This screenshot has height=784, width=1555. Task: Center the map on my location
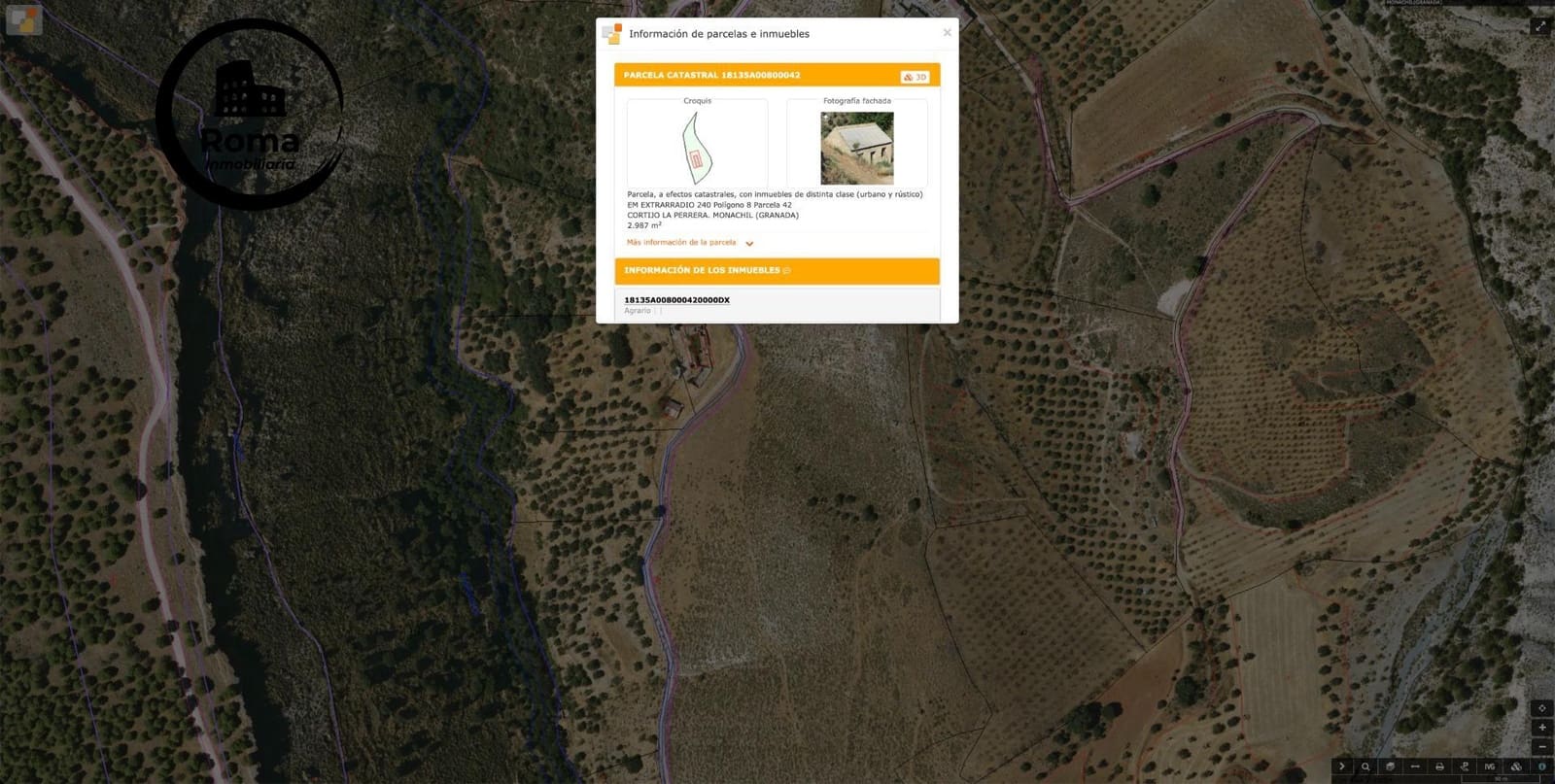1541,708
